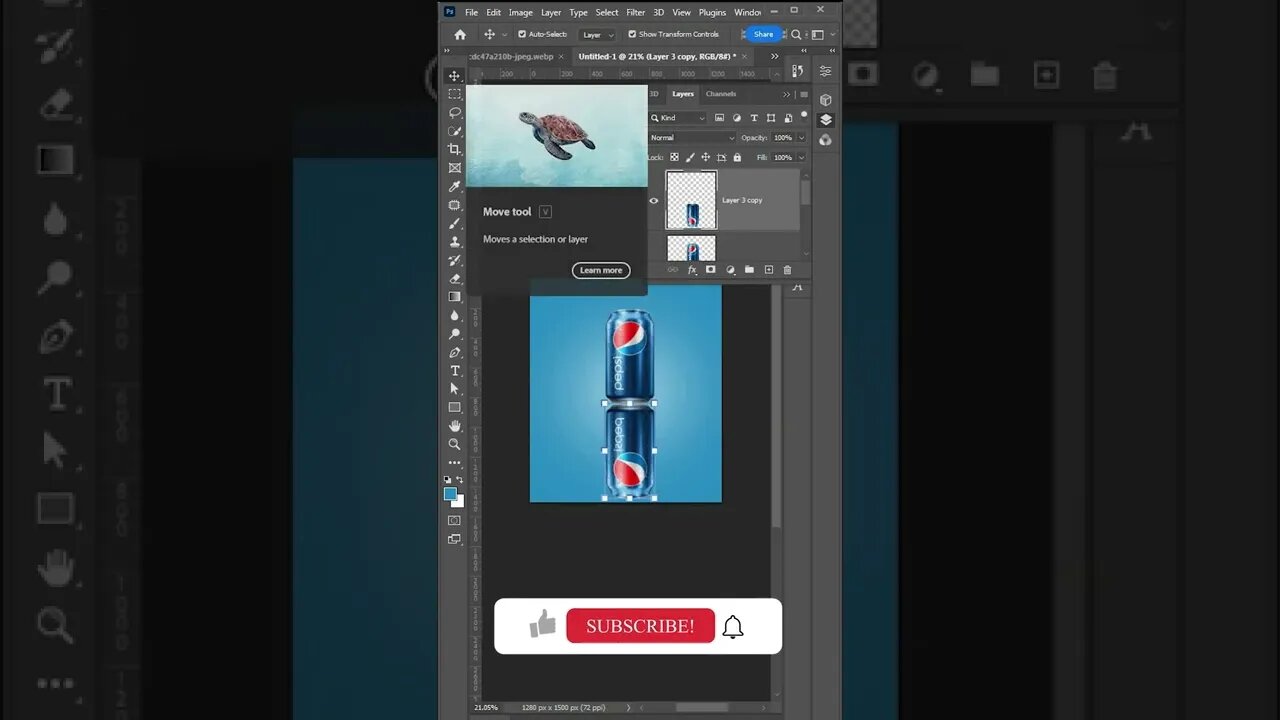
Task: Select the Brush tool
Action: coord(455,223)
